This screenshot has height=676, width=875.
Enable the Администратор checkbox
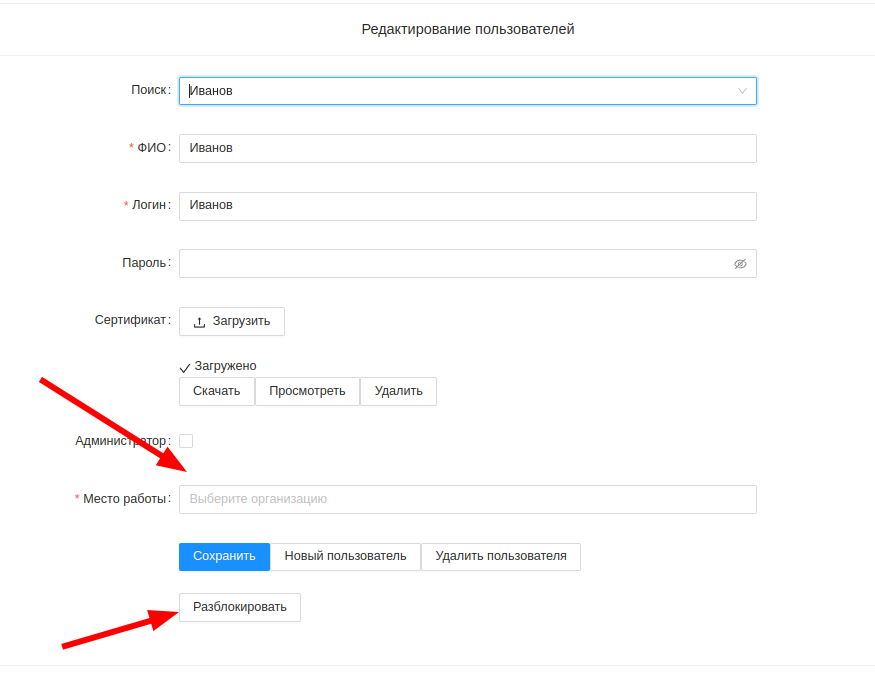186,441
